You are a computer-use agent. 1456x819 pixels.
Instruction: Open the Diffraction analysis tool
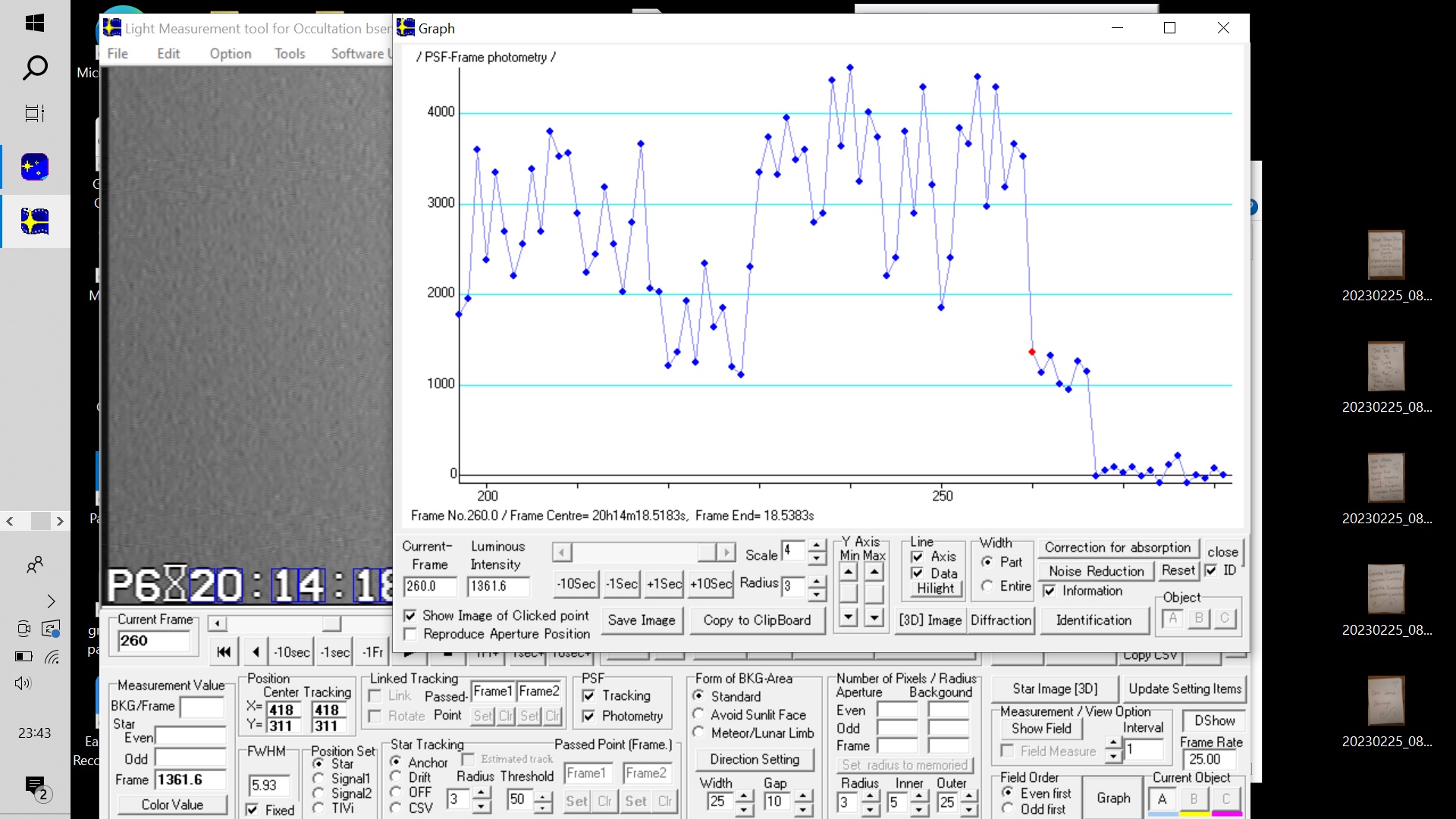tap(1001, 620)
